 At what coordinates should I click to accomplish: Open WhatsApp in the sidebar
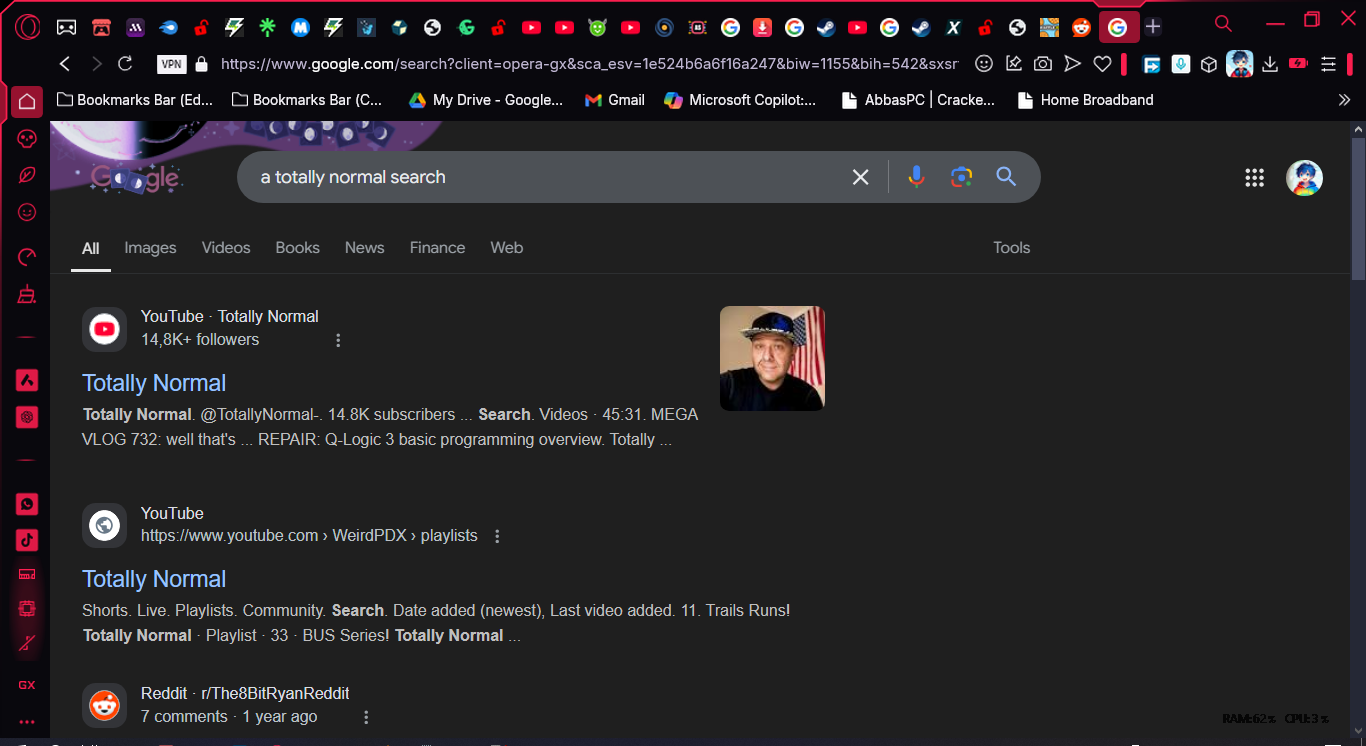point(27,504)
